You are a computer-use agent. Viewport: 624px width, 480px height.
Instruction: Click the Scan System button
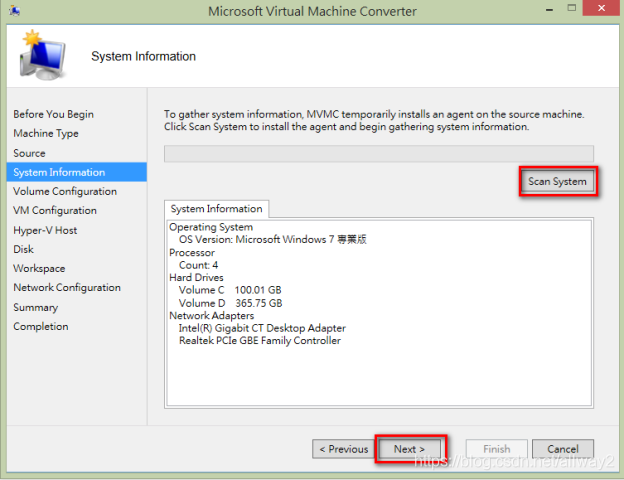click(558, 181)
